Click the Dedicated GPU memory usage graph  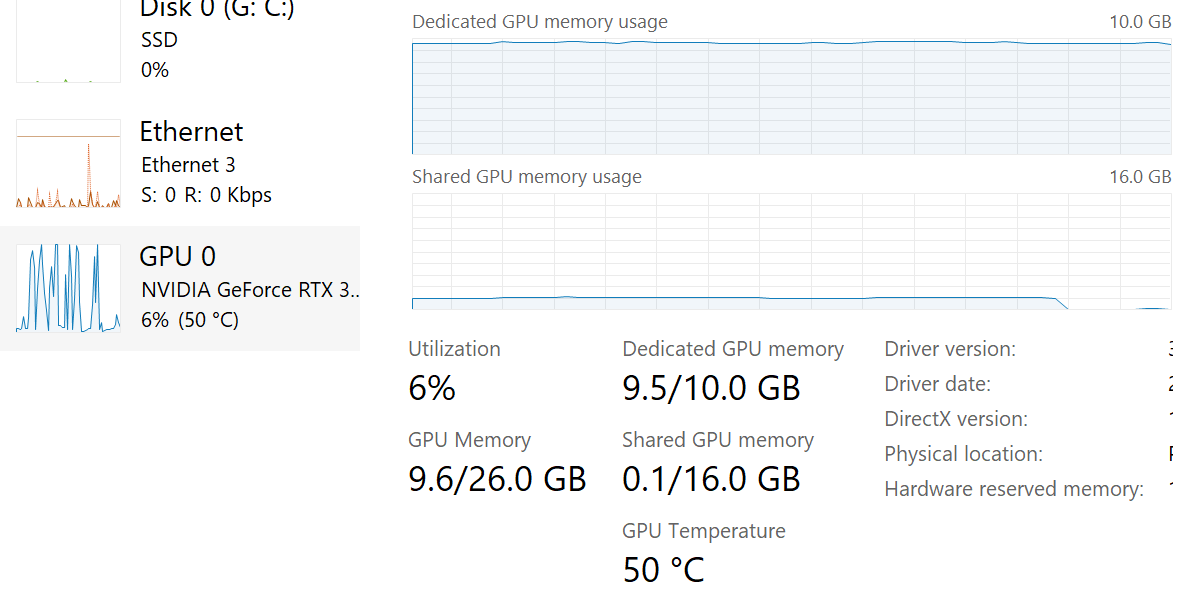pos(790,95)
